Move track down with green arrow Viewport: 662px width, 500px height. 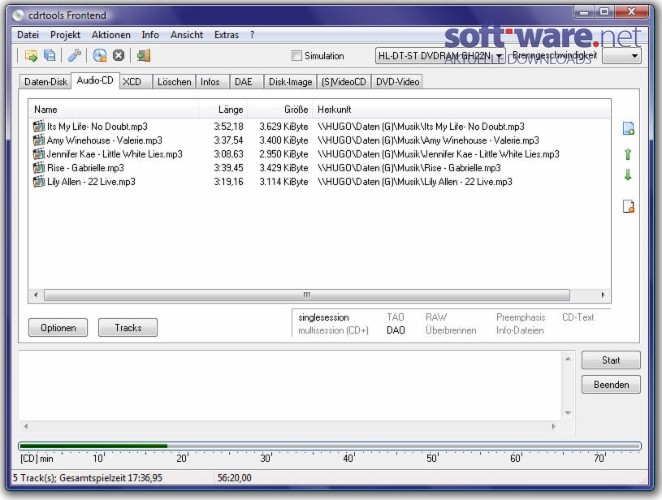(628, 175)
